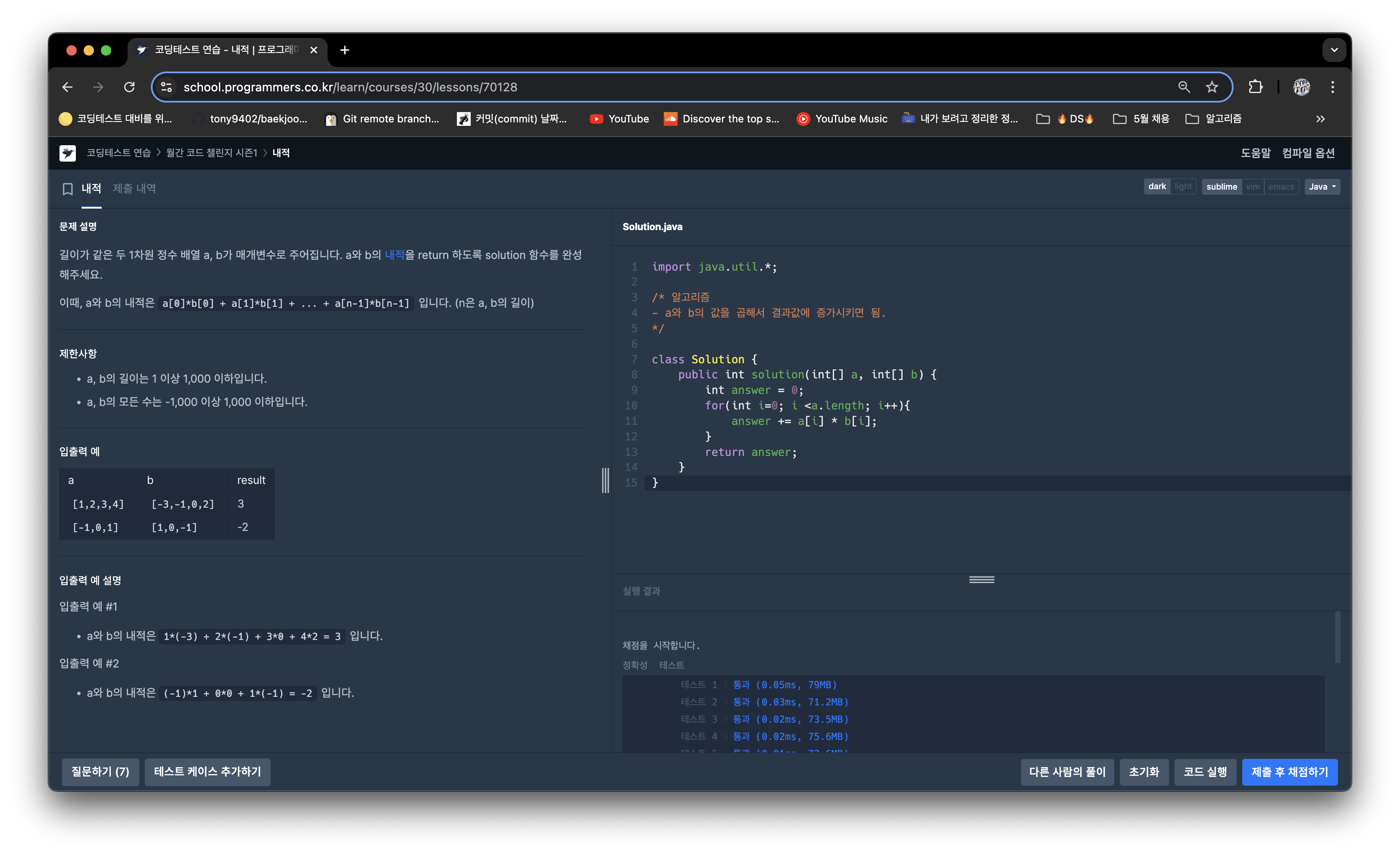Expand the DS bookmark folder
This screenshot has width=1400, height=855.
click(1066, 119)
